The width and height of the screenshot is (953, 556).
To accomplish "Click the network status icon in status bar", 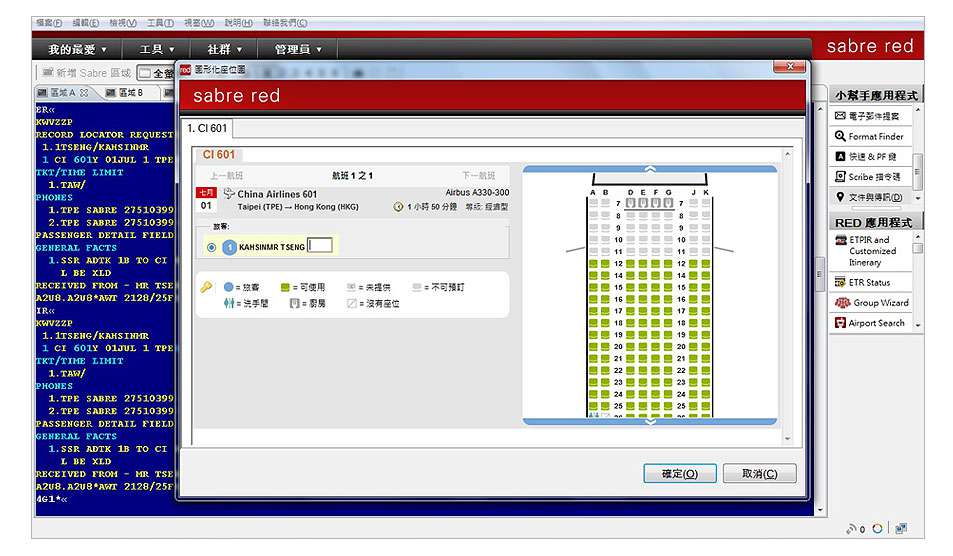I will 852,529.
